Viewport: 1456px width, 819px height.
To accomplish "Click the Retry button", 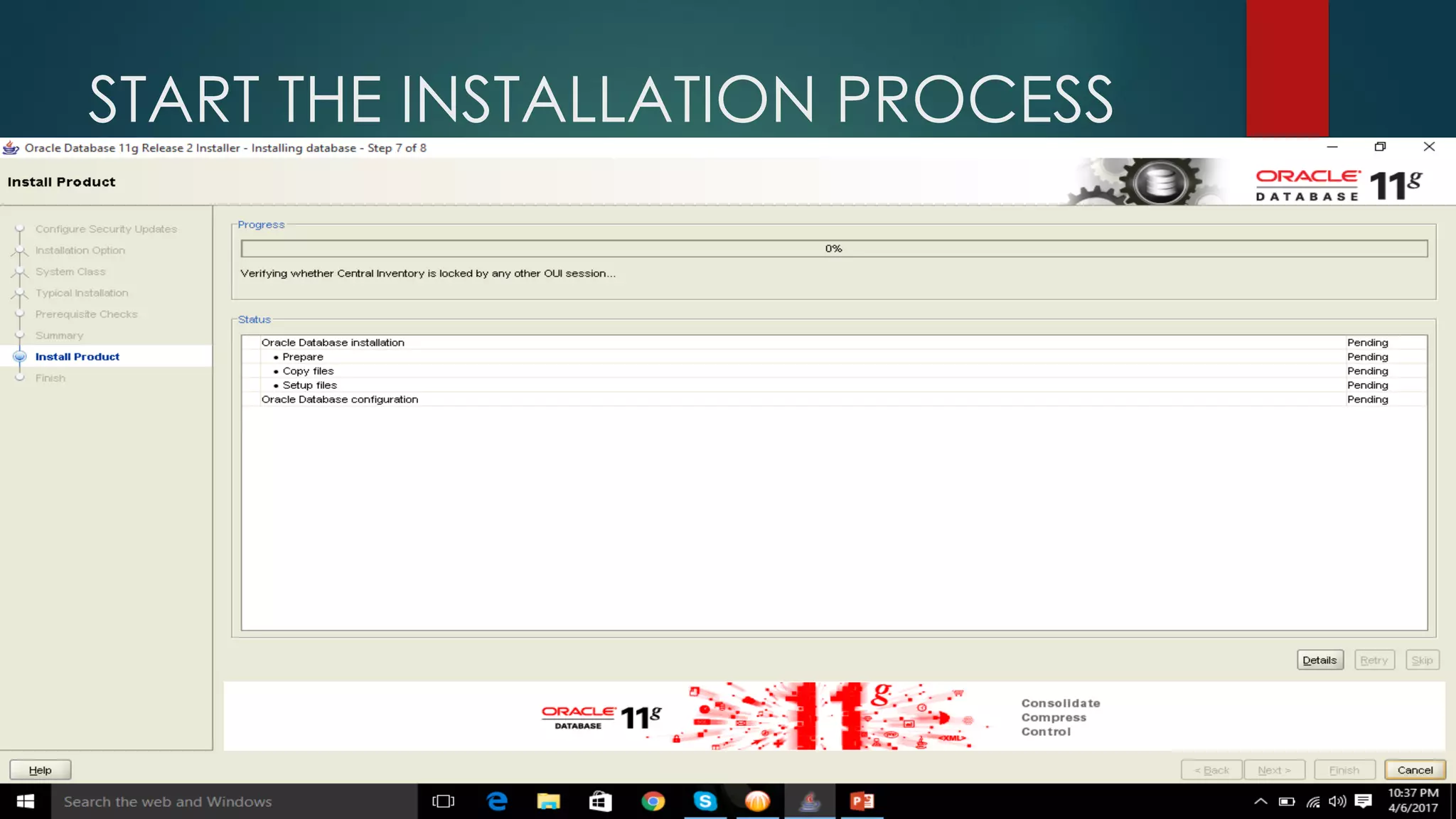I will [1374, 660].
